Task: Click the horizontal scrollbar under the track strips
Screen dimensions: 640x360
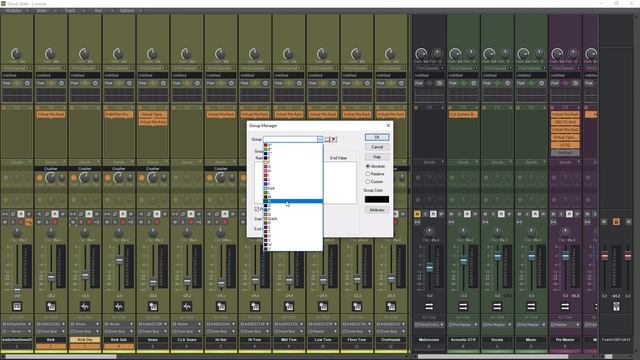Action: 61,356
